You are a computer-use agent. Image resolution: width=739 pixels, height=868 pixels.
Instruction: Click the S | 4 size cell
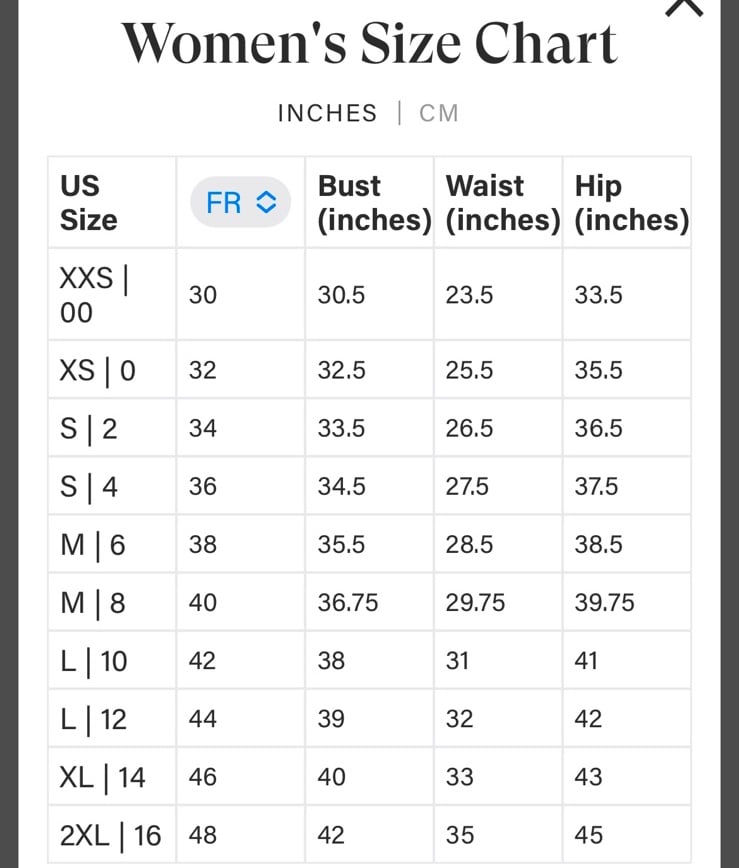(112, 487)
